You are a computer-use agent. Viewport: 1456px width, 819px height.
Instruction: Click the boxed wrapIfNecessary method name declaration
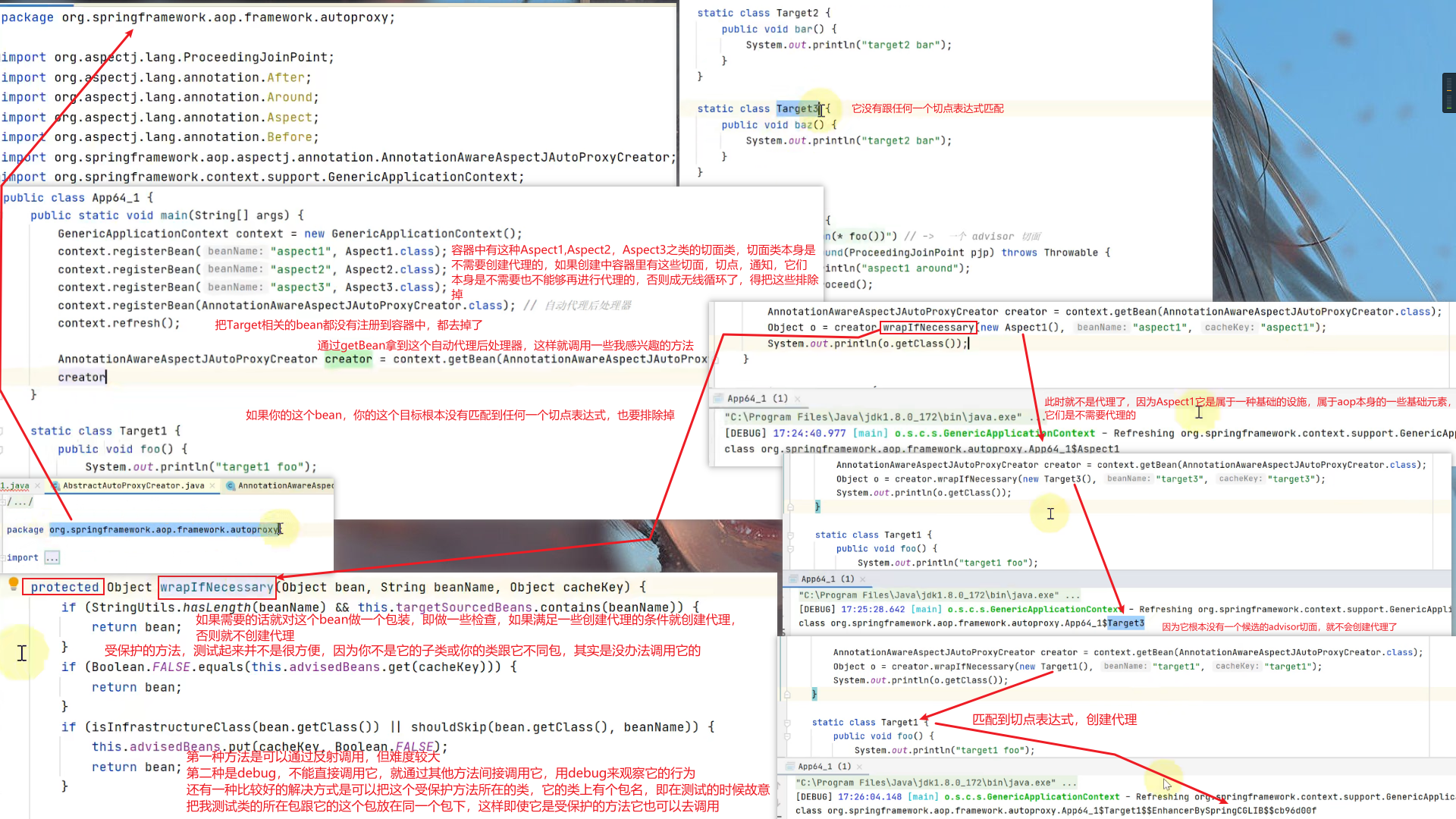[216, 587]
